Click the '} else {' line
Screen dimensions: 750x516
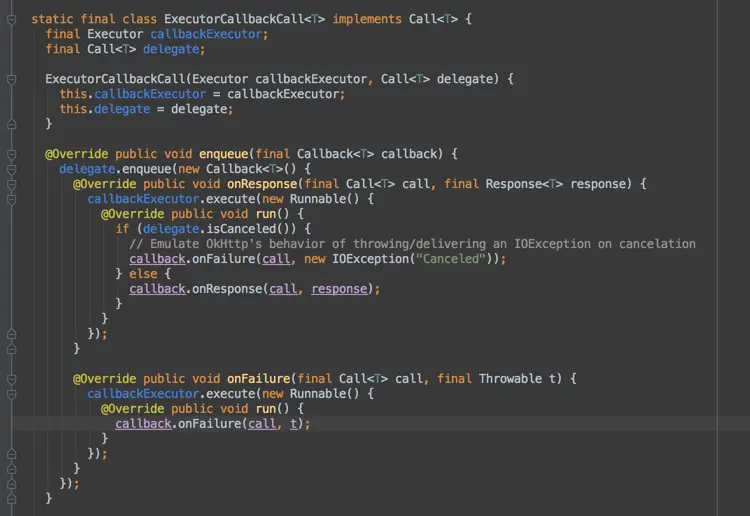(143, 274)
